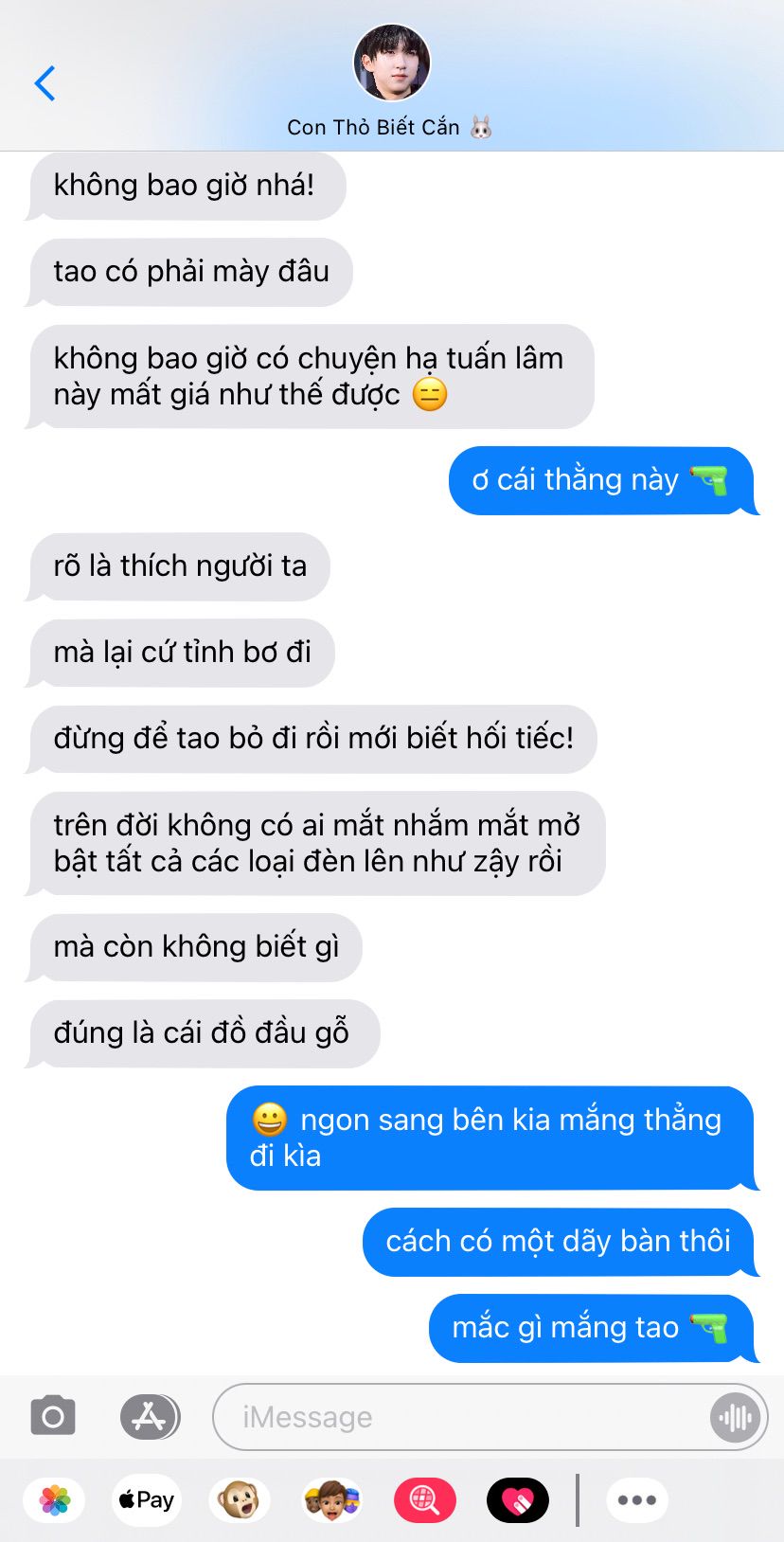Tap the blue back chevron arrow
The image size is (784, 1542).
click(x=45, y=83)
